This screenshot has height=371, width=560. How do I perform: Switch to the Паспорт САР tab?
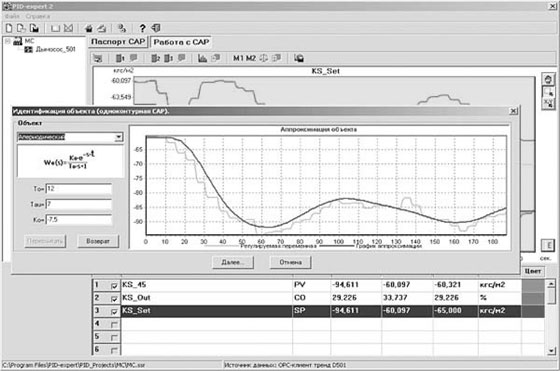point(118,42)
